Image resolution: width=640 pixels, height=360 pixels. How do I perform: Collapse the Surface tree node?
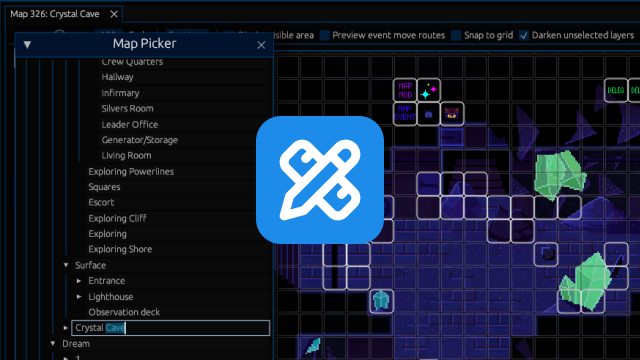tap(66, 265)
